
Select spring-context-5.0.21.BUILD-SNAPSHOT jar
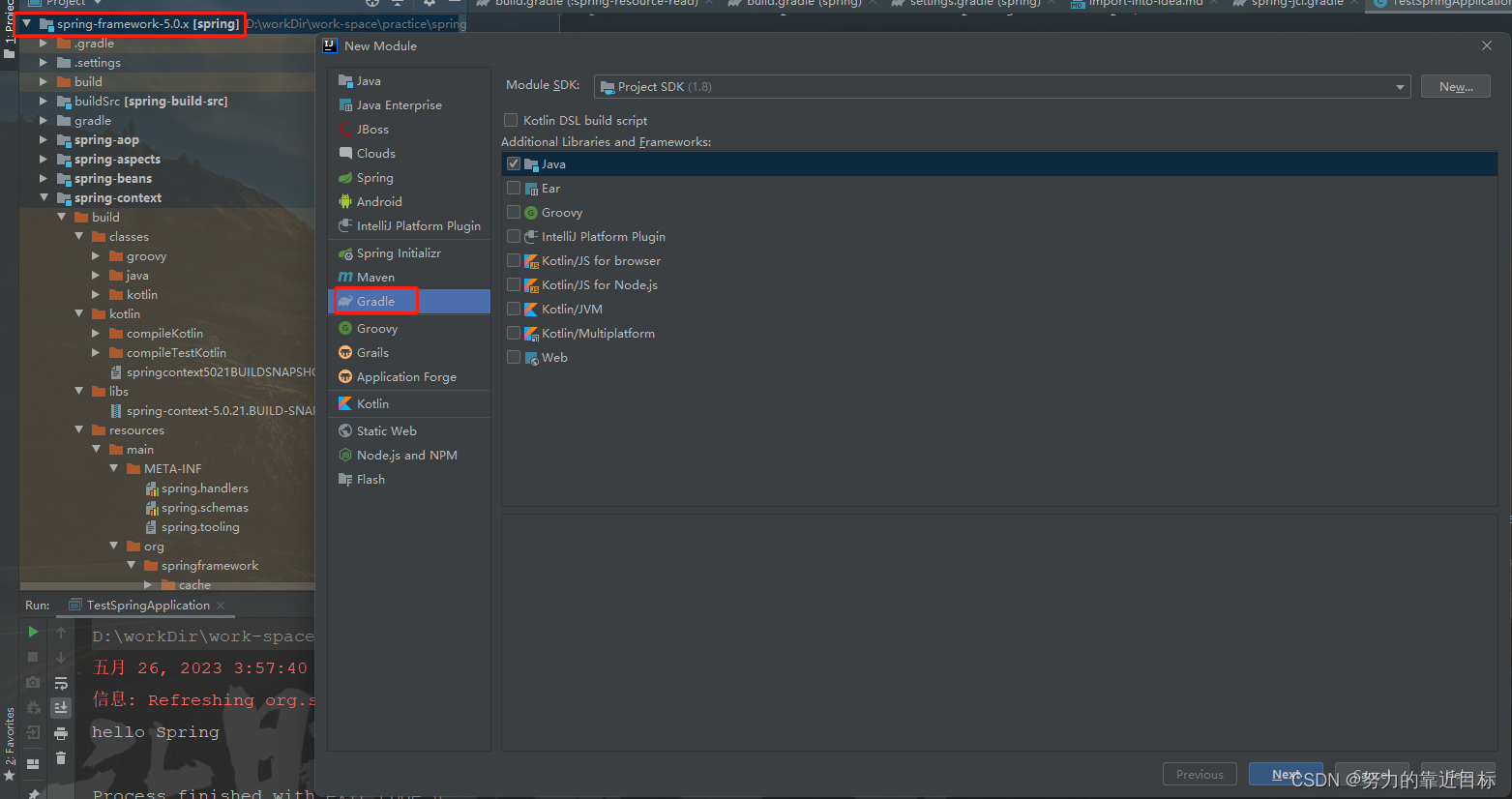tap(213, 411)
